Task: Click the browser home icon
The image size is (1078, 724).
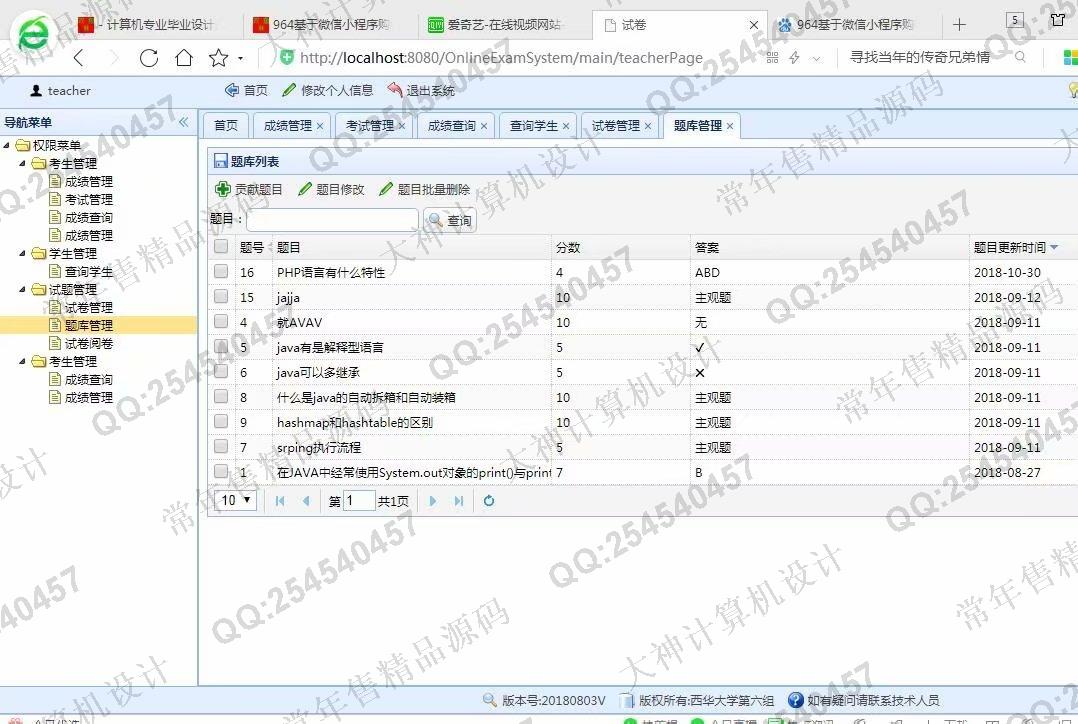Action: click(x=184, y=58)
